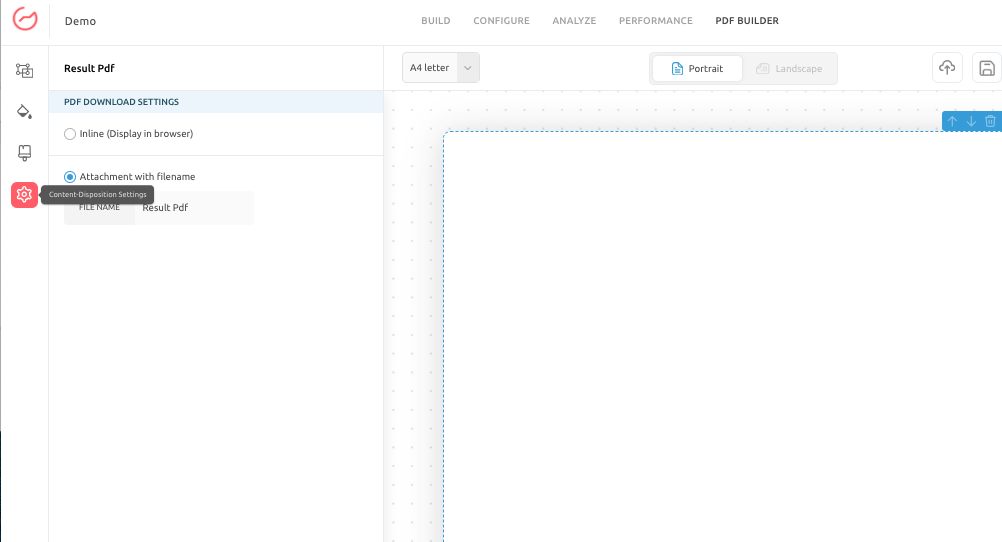Click the app logo icon
The height and width of the screenshot is (542, 1002).
point(25,19)
